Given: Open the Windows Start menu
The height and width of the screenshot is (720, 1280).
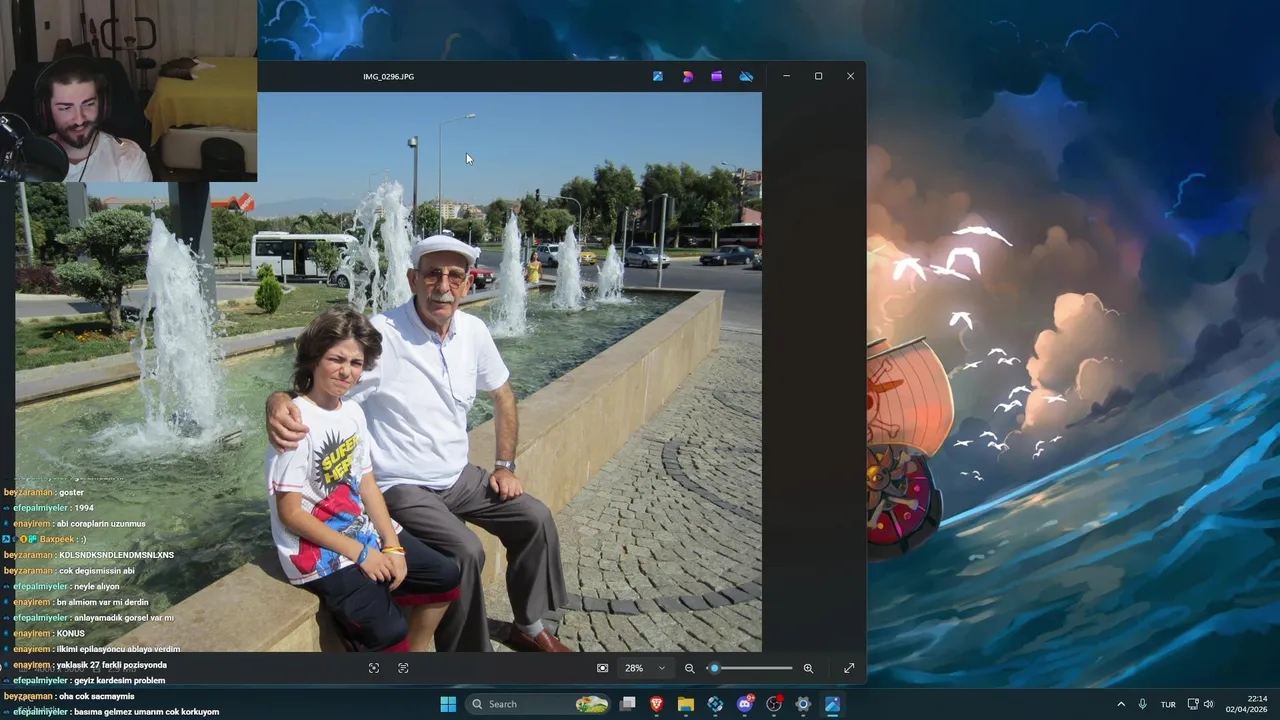Looking at the screenshot, I should click(x=448, y=704).
